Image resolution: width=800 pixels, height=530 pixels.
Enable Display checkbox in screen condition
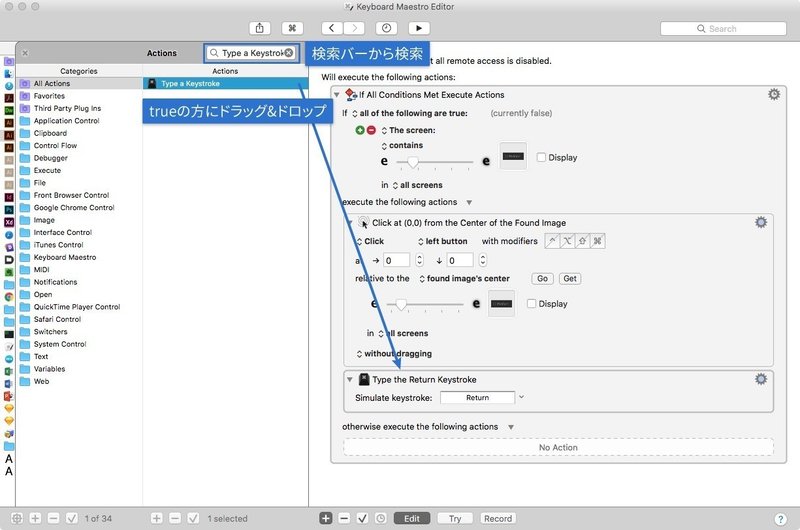541,157
